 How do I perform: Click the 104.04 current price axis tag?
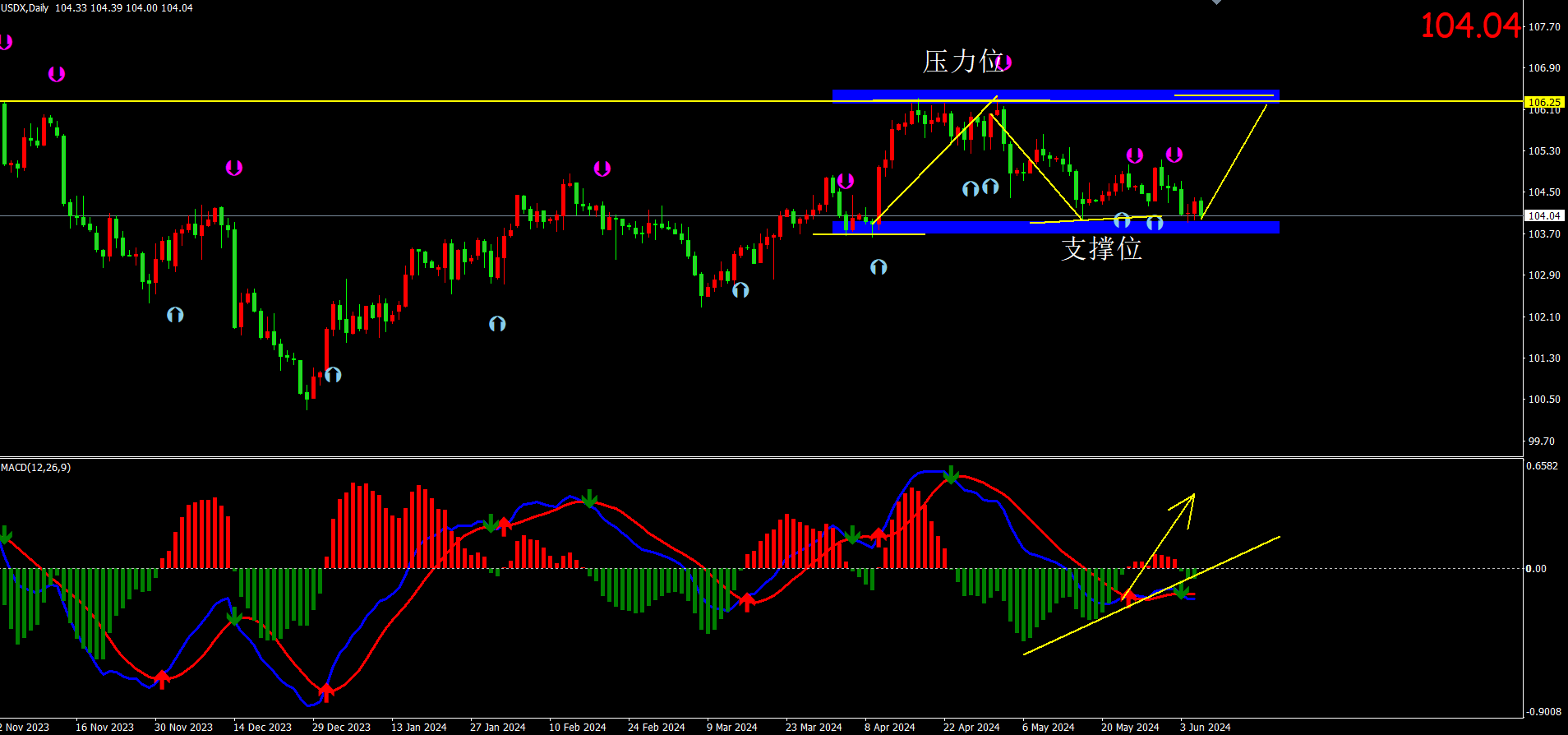click(x=1543, y=216)
